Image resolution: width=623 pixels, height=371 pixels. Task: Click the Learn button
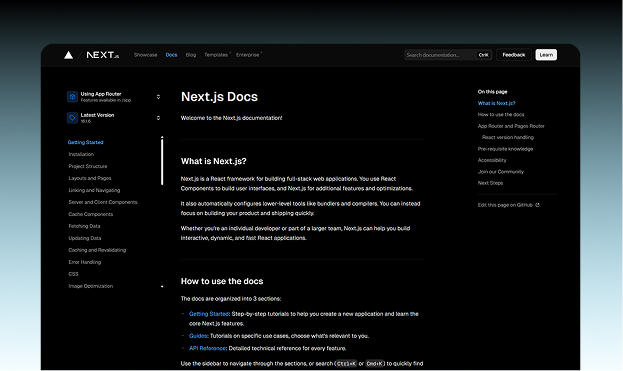pos(546,55)
